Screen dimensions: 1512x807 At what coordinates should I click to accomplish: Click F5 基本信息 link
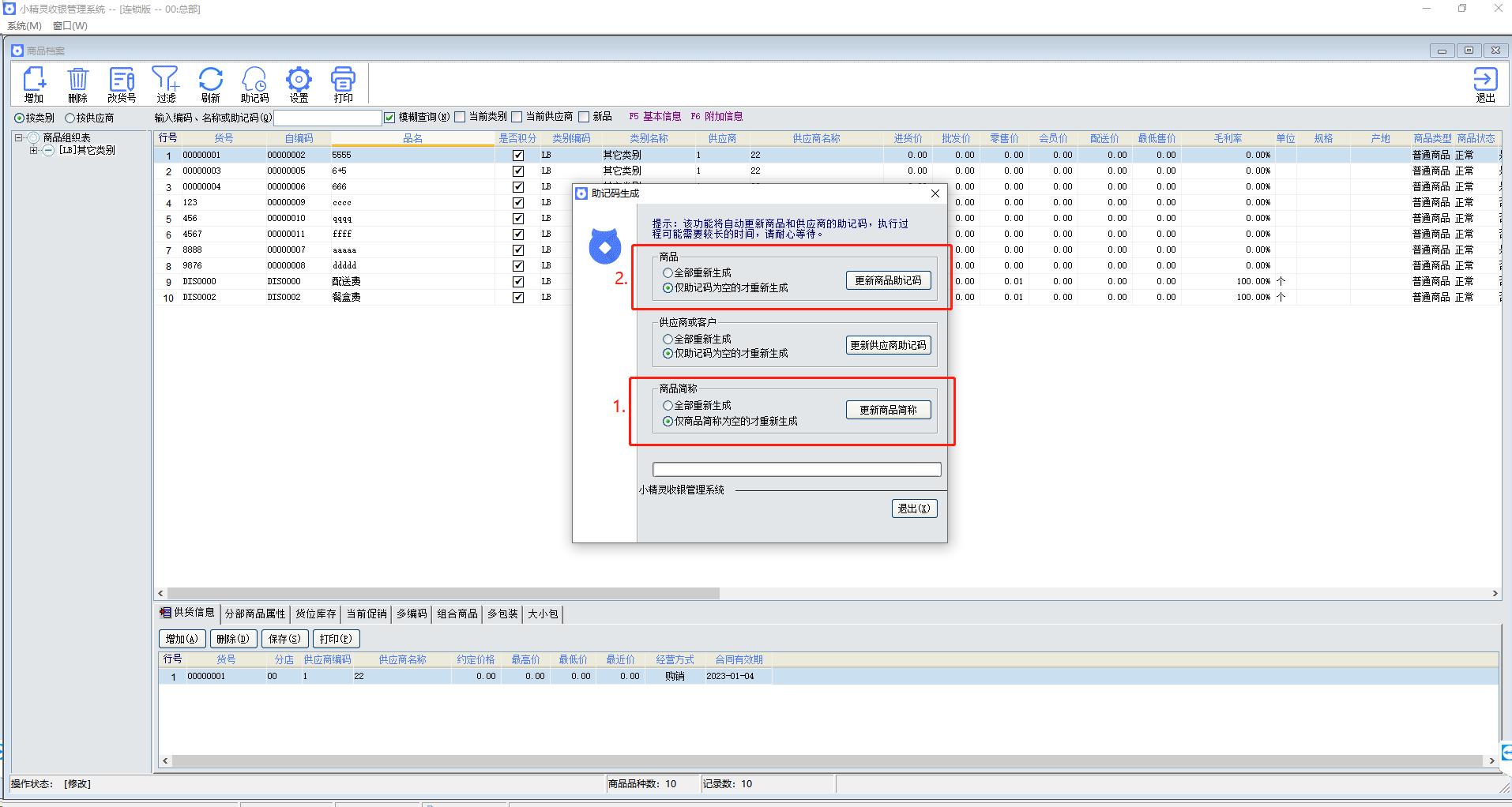pos(655,117)
